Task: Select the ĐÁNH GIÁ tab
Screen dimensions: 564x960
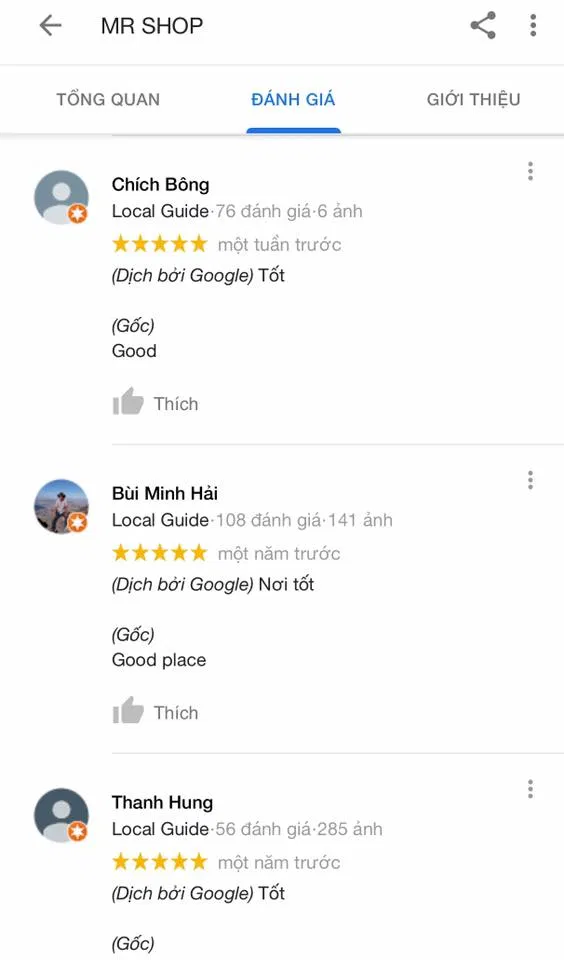Action: [x=293, y=99]
